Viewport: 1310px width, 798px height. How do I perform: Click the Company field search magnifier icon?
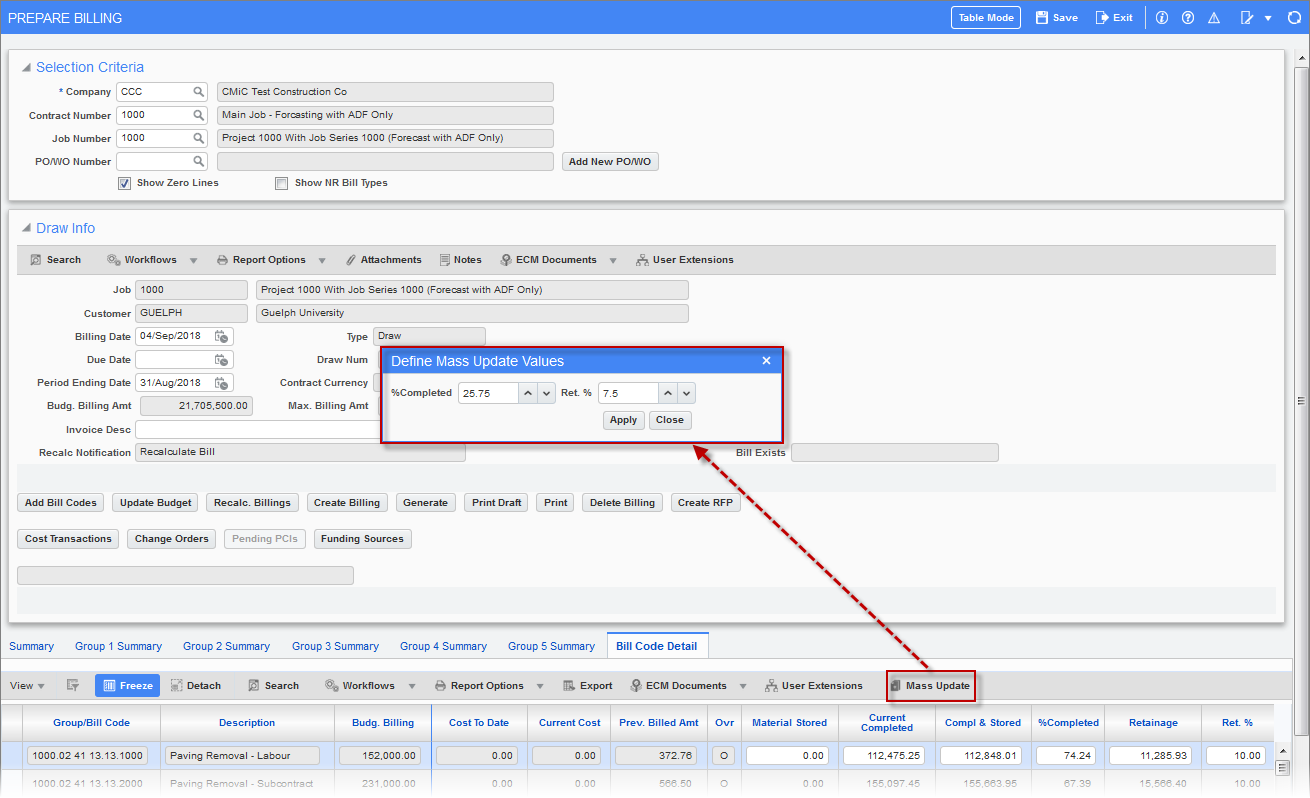click(199, 92)
